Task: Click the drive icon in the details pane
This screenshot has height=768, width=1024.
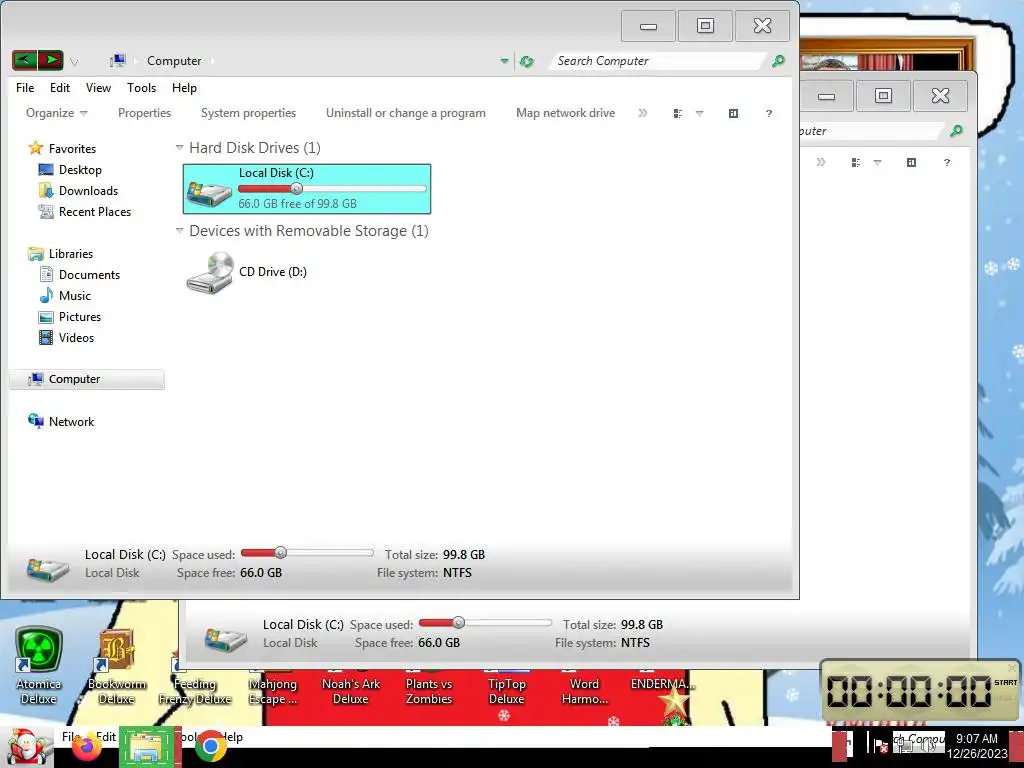Action: (x=48, y=568)
